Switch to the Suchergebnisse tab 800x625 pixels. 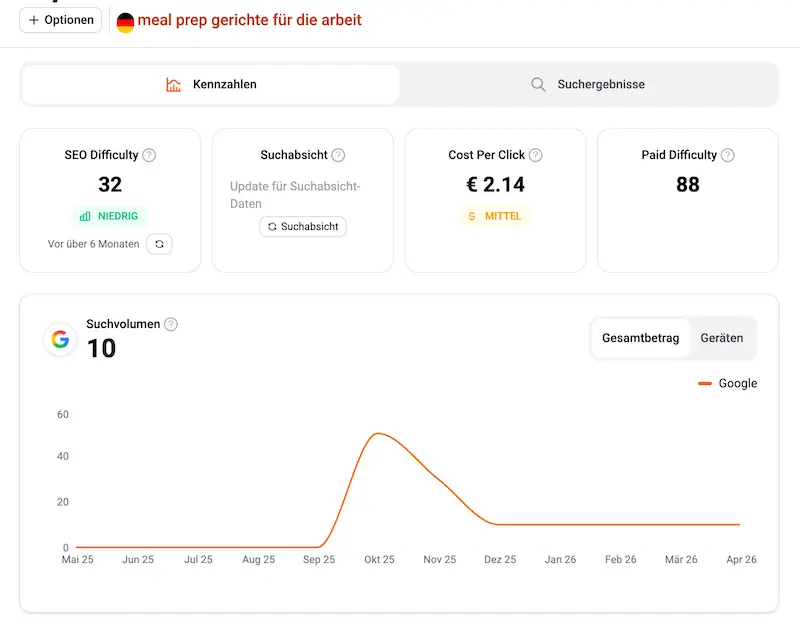(588, 85)
